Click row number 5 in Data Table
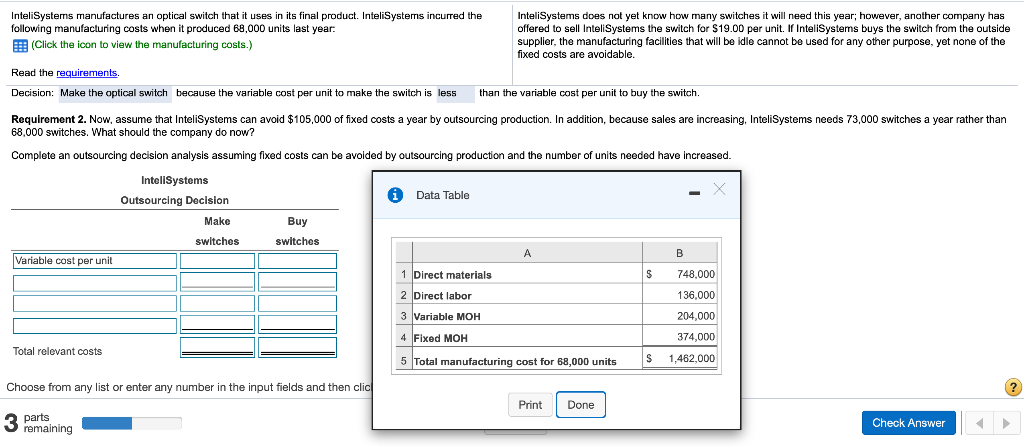This screenshot has height=448, width=1024. 404,360
